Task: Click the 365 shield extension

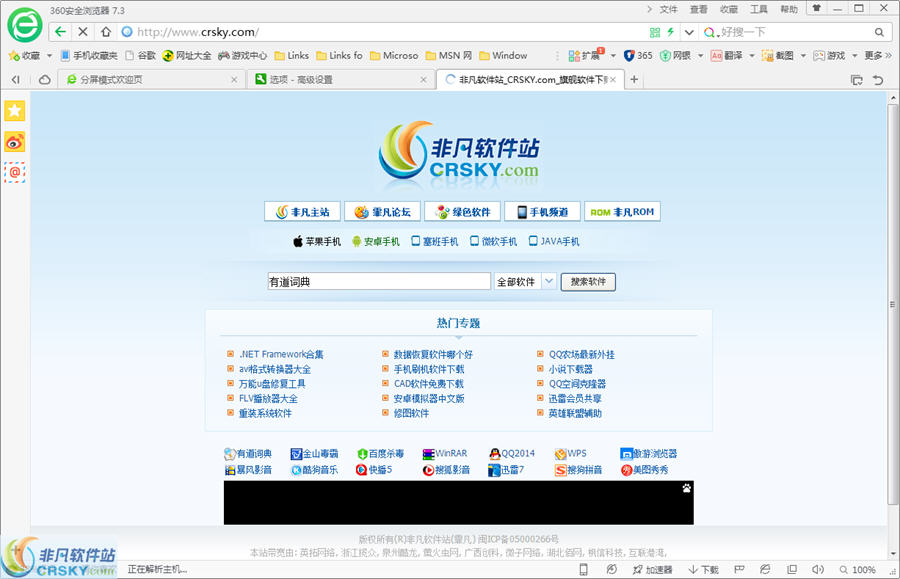Action: point(638,56)
